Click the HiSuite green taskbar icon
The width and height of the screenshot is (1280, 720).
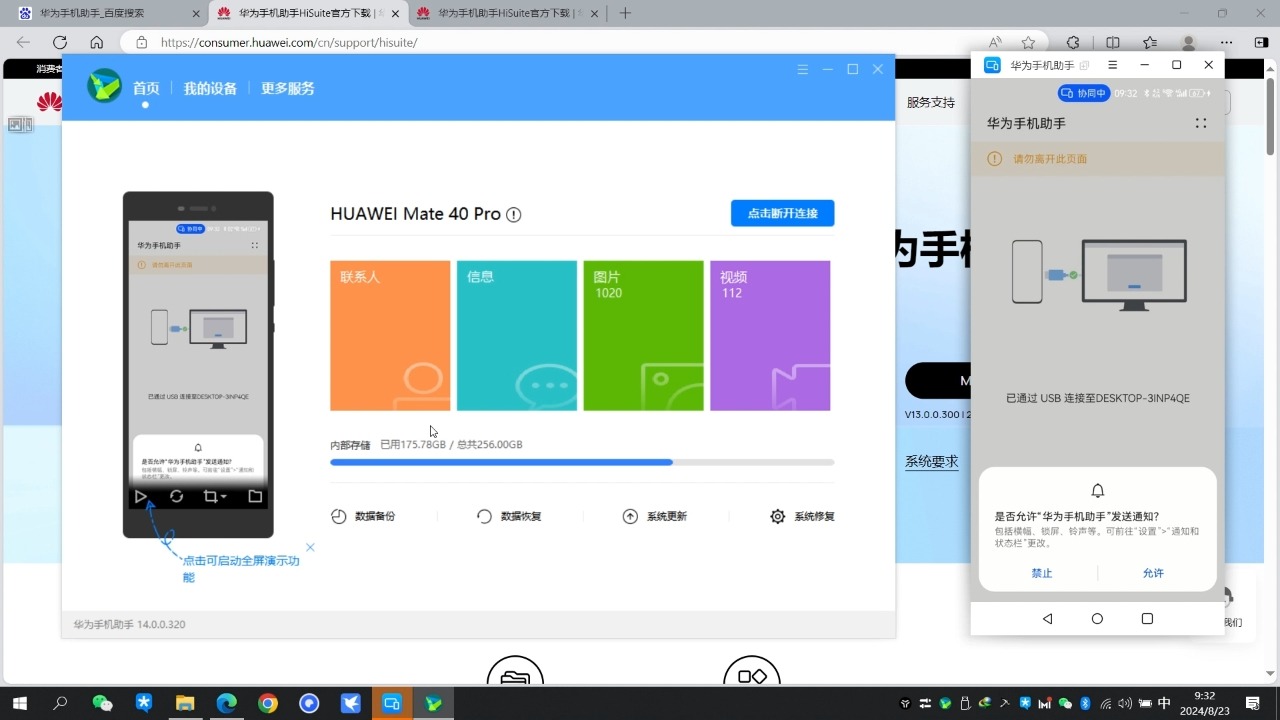(433, 703)
